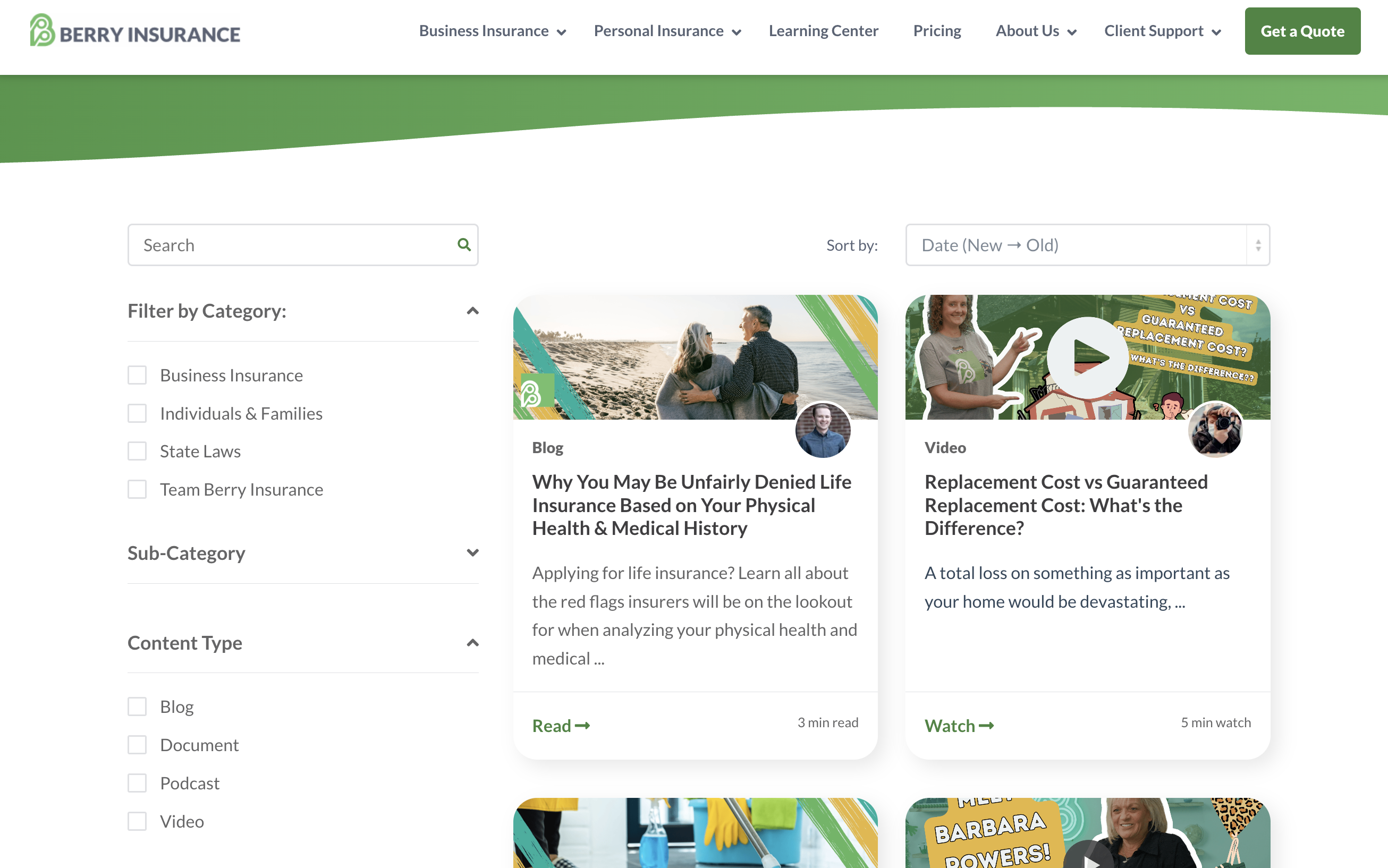Open the Pricing page
Viewport: 1388px width, 868px height.
937,31
